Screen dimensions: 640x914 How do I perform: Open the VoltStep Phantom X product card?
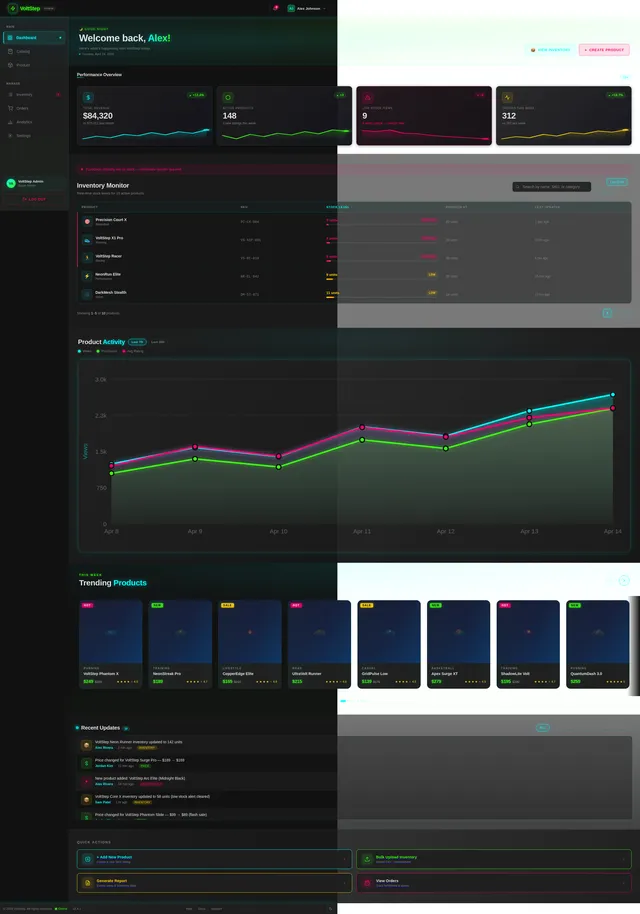111,644
